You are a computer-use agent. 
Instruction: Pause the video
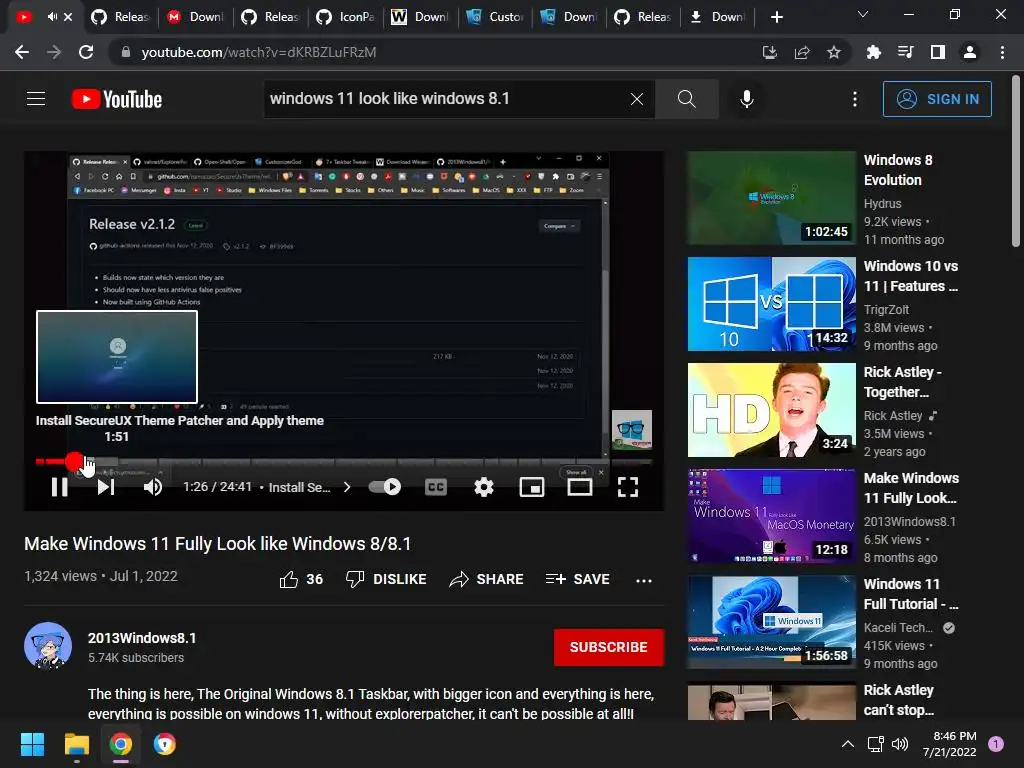pos(59,487)
